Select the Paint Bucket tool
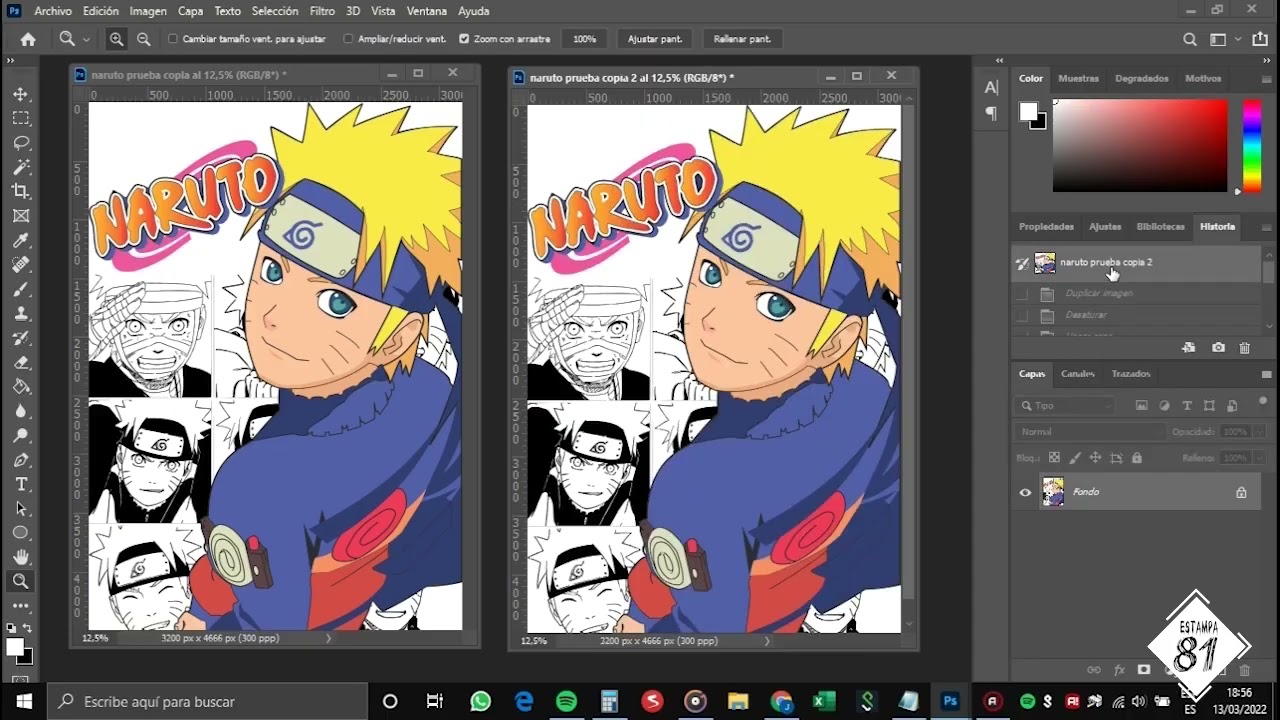The image size is (1280, 720). click(20, 387)
